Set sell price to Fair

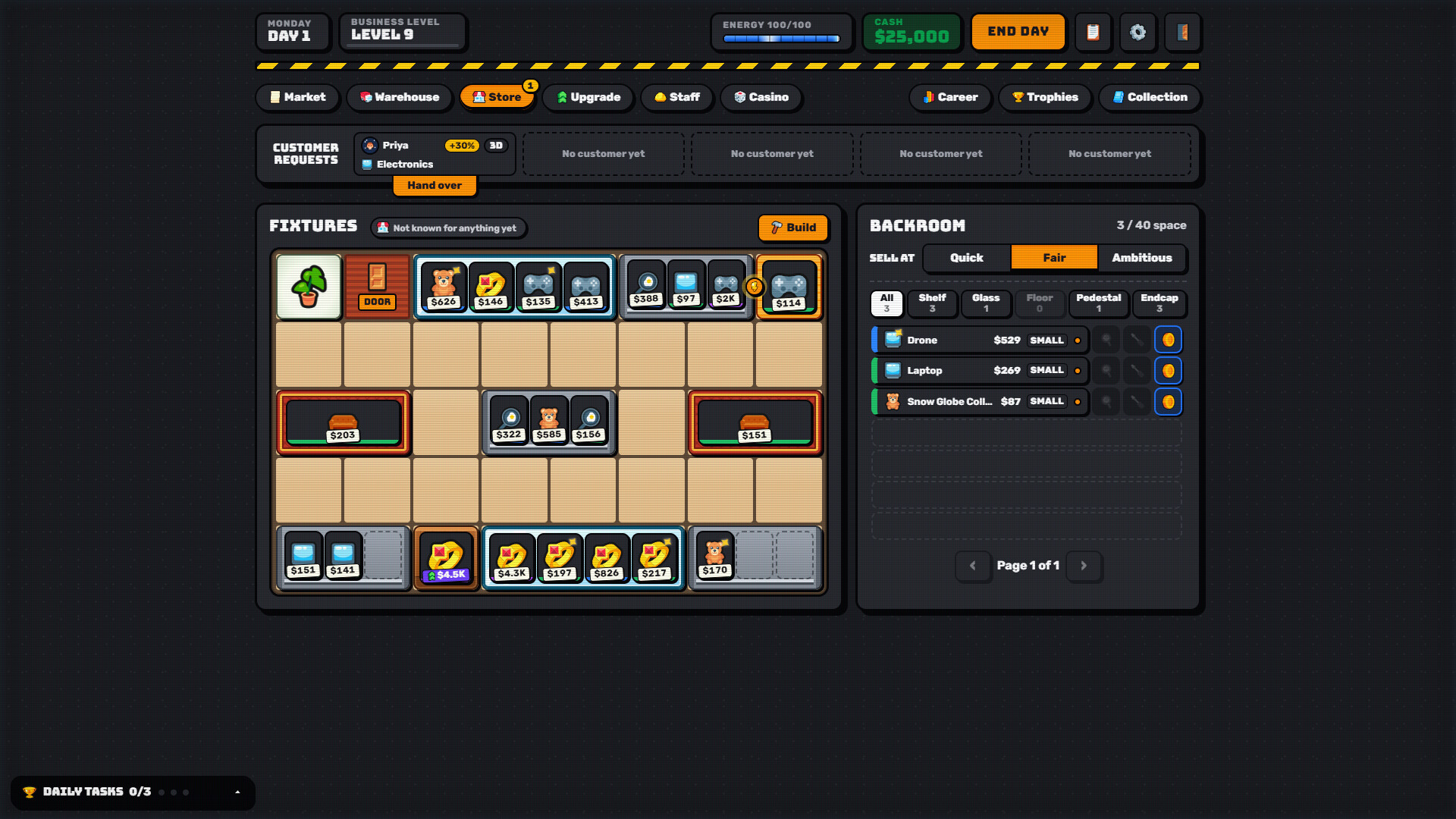coord(1054,258)
